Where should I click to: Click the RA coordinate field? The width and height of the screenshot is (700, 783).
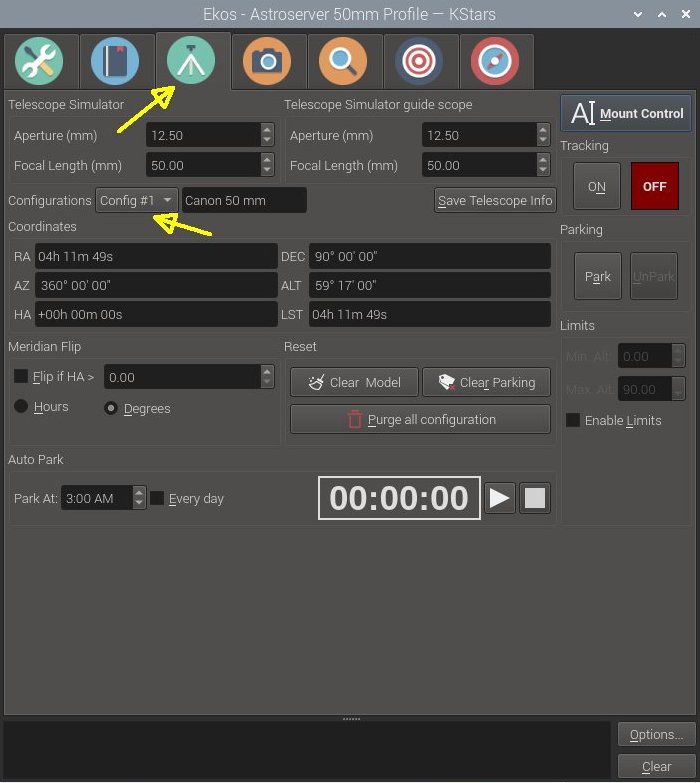pyautogui.click(x=156, y=256)
